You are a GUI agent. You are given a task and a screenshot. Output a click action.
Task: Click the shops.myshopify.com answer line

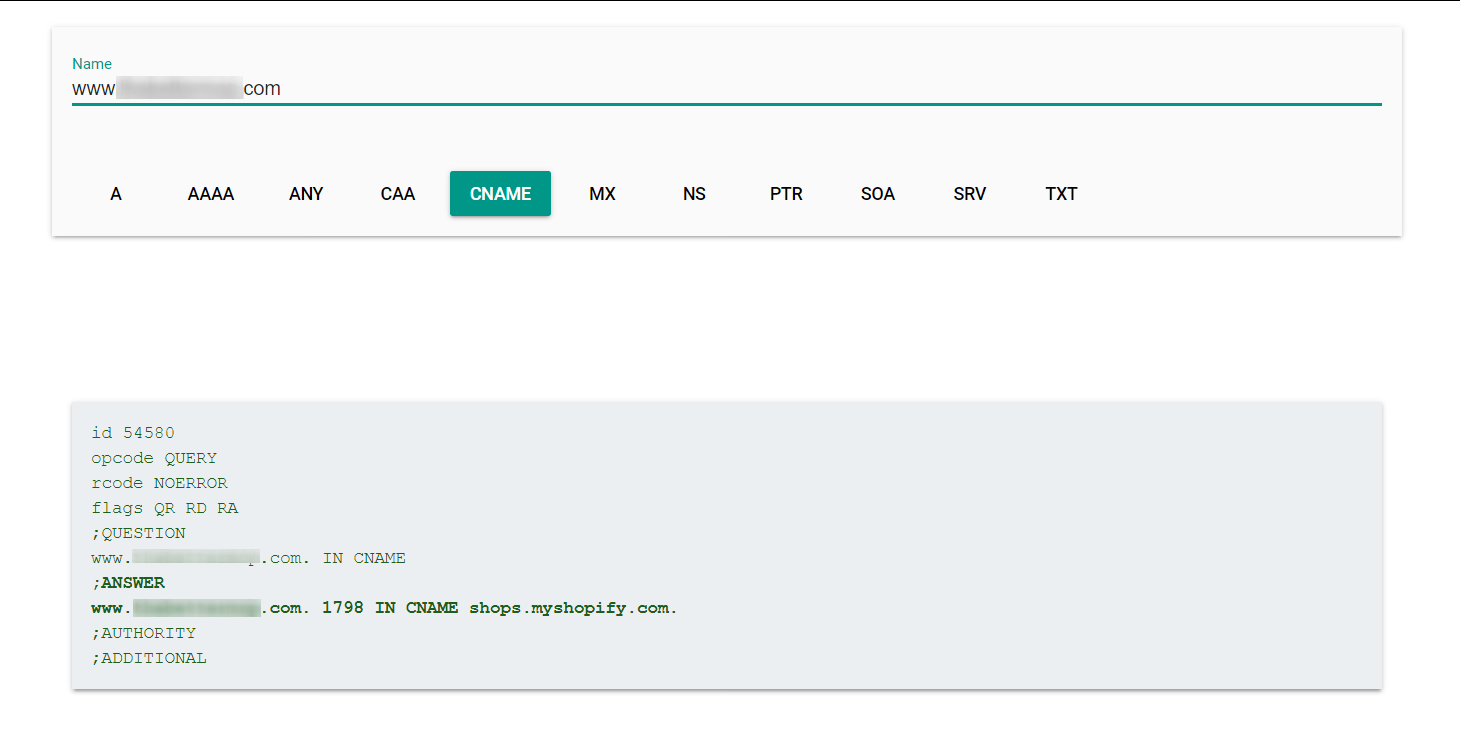(x=384, y=608)
